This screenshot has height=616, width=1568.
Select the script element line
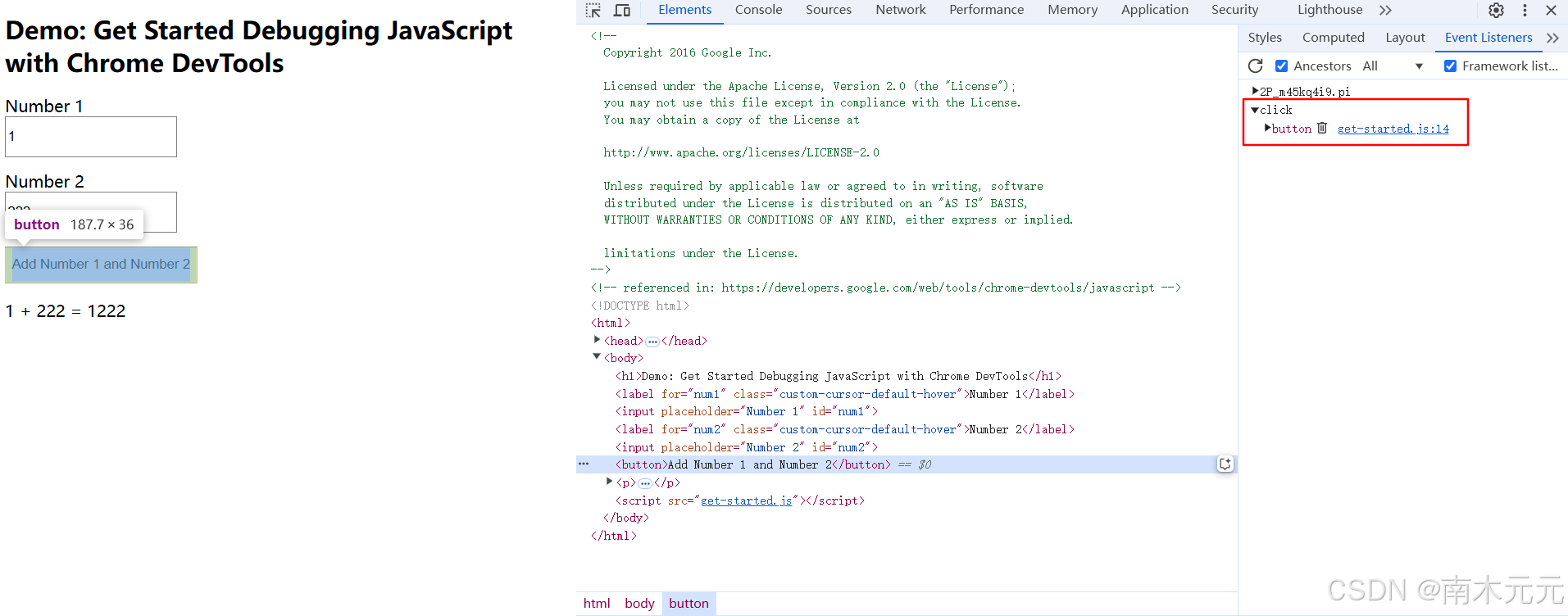[740, 500]
